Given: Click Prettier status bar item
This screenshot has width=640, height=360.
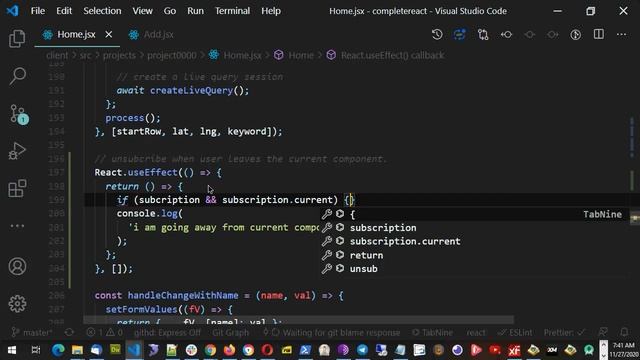Looking at the screenshot, I should 564,333.
